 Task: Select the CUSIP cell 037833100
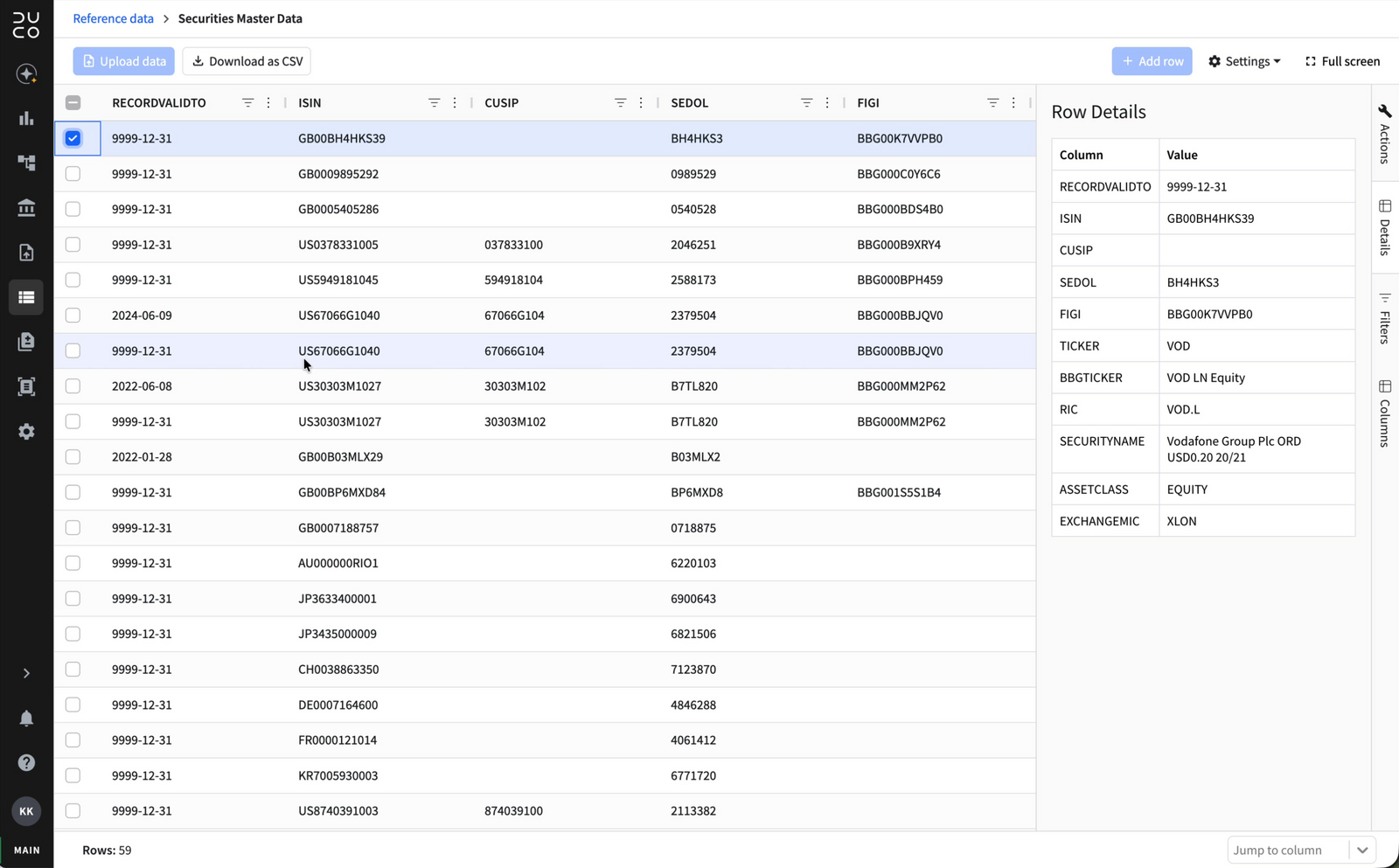tap(513, 245)
